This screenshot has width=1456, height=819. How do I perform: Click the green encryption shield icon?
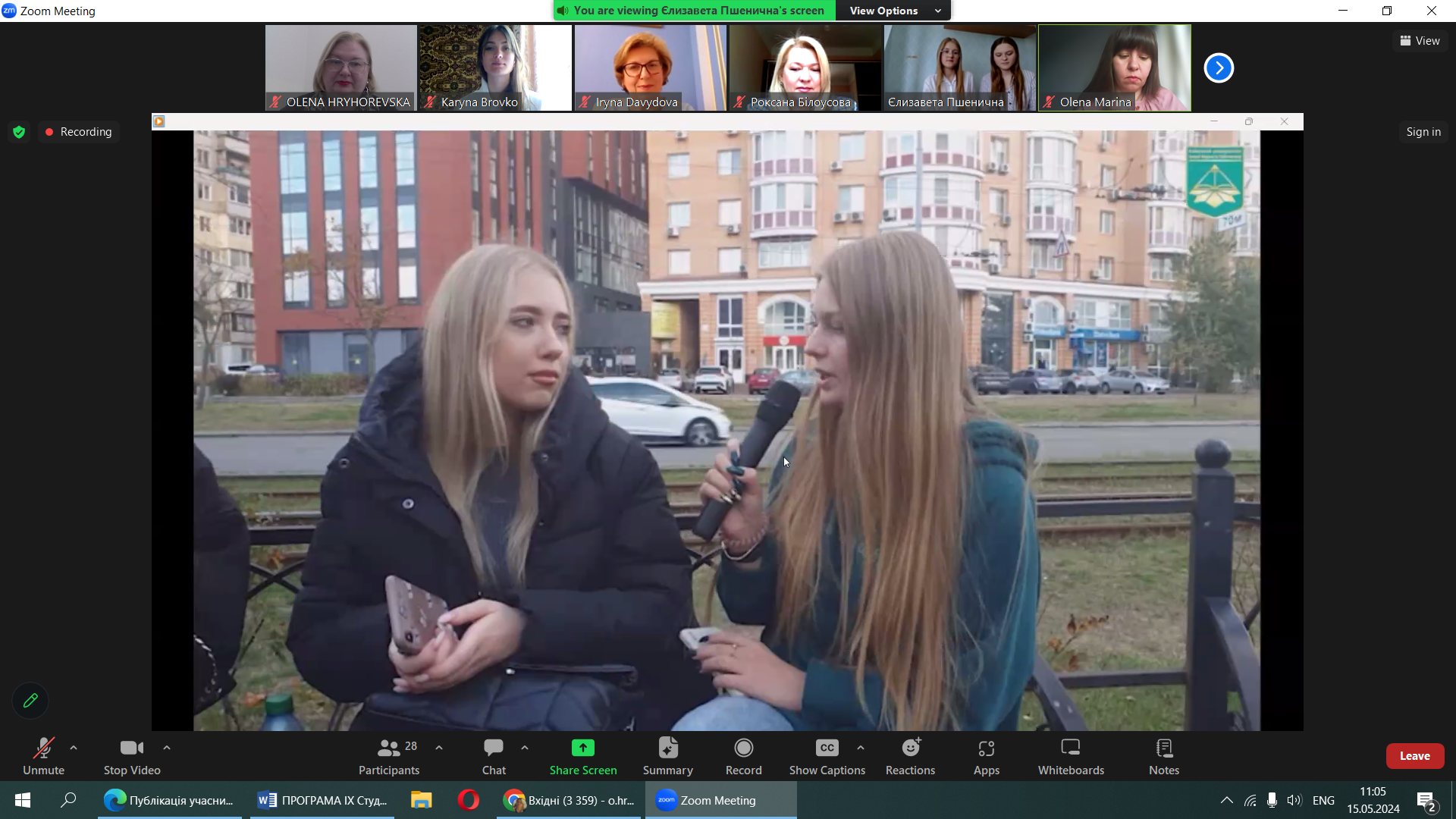[x=19, y=132]
